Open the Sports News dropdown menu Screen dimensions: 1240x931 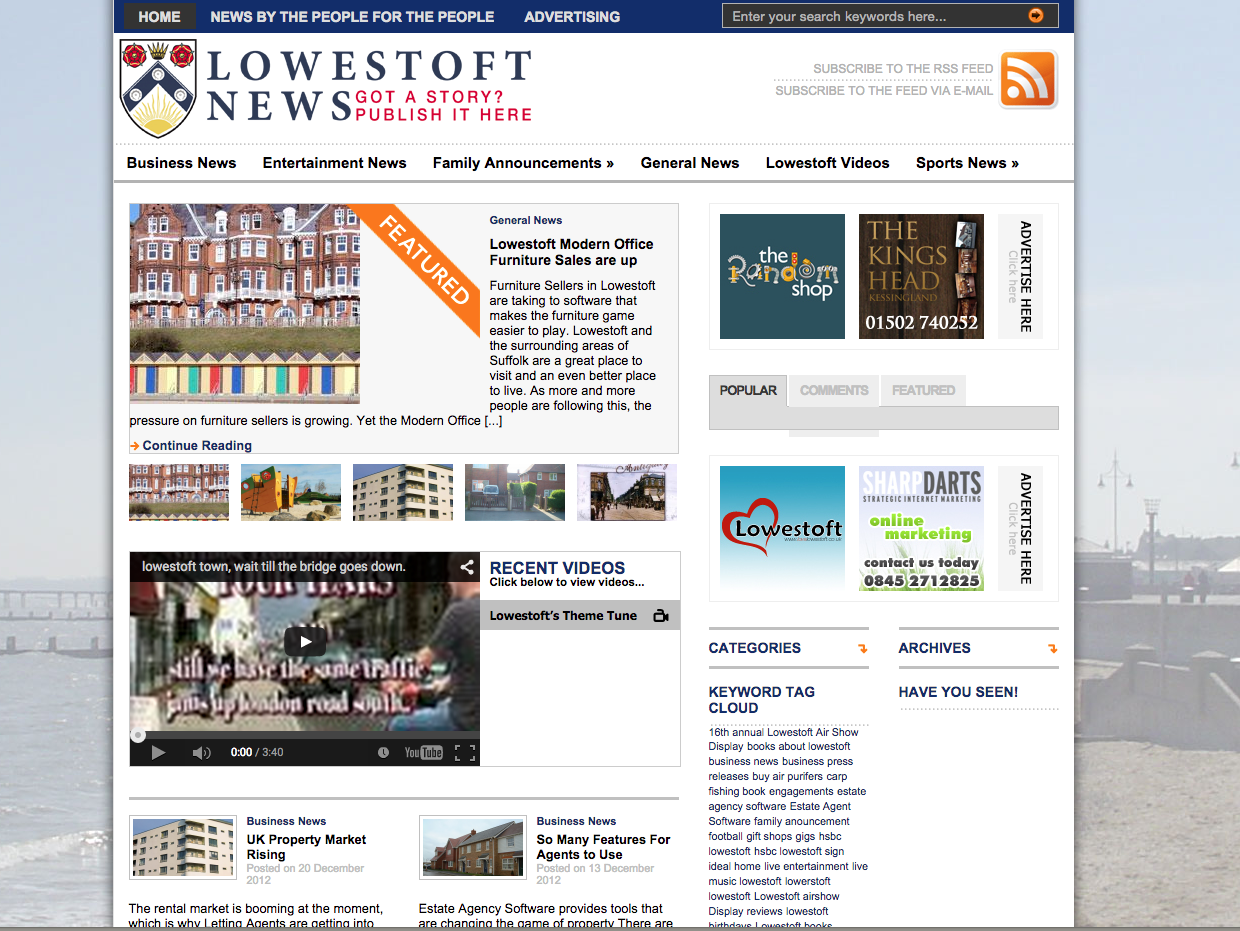point(967,163)
